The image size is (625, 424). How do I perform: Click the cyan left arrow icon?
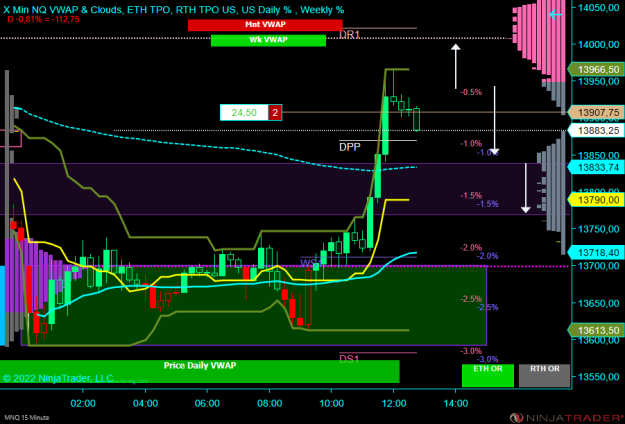coord(556,15)
